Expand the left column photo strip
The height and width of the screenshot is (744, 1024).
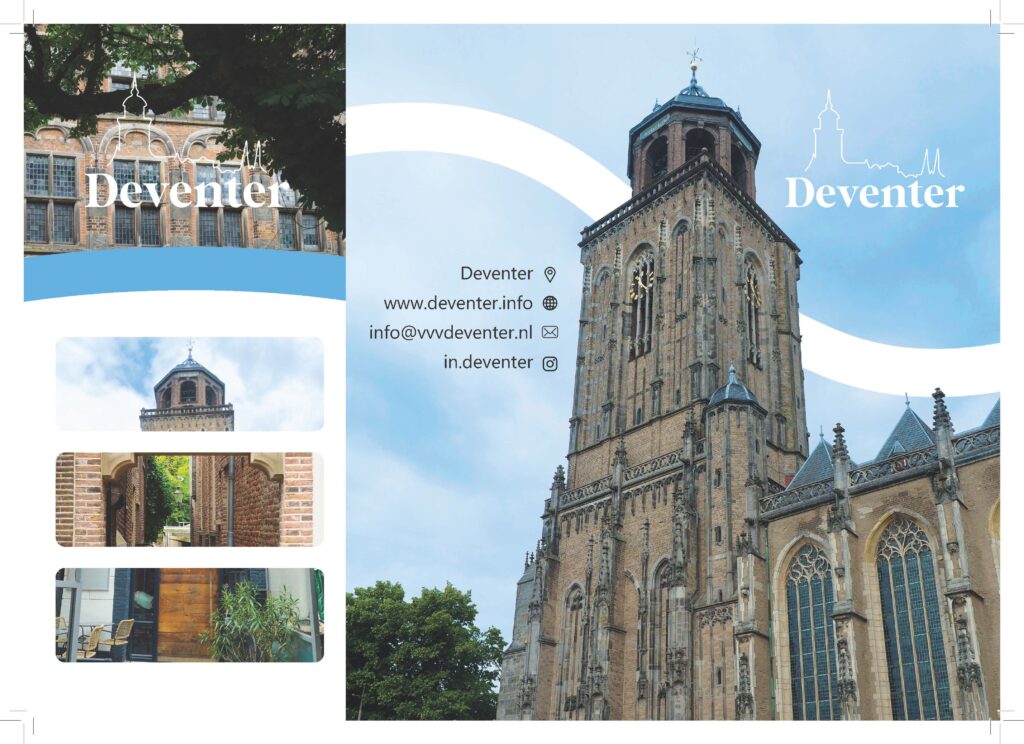(190, 500)
